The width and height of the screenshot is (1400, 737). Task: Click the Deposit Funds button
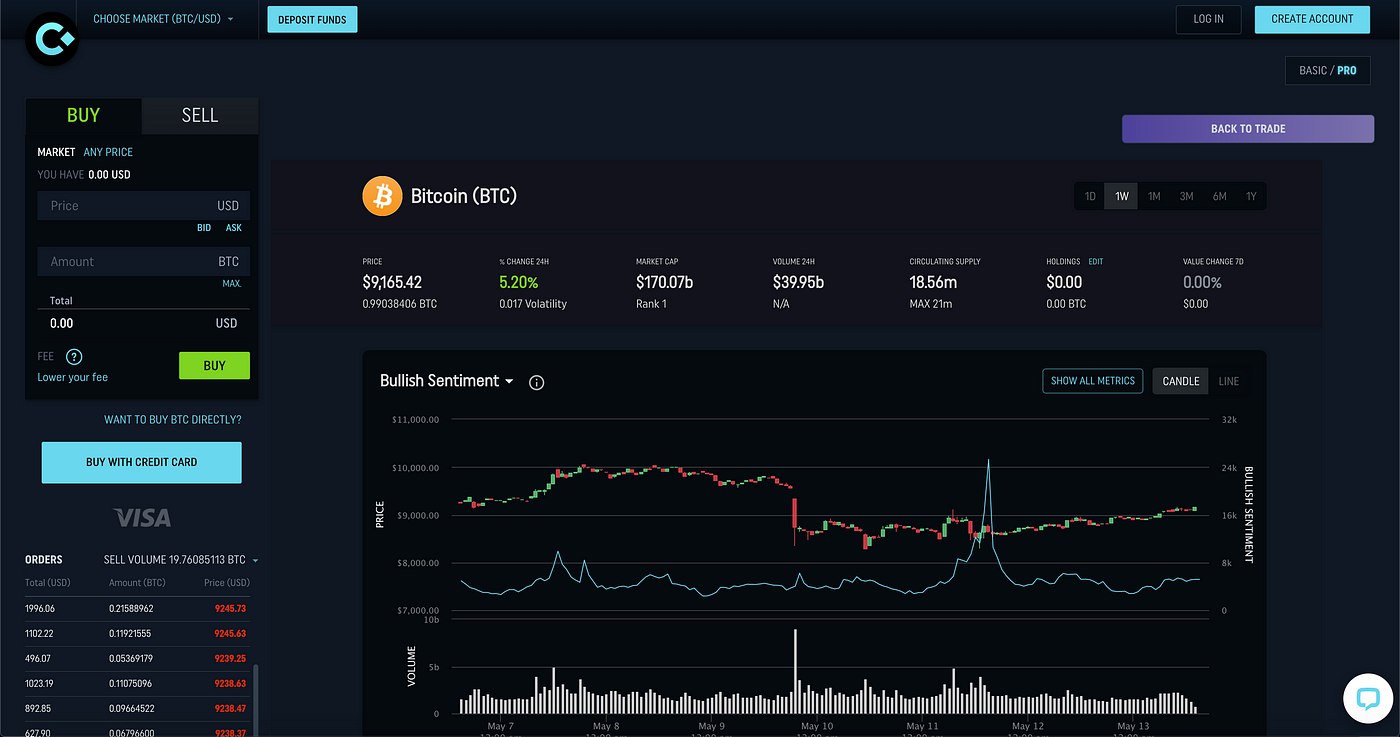312,19
